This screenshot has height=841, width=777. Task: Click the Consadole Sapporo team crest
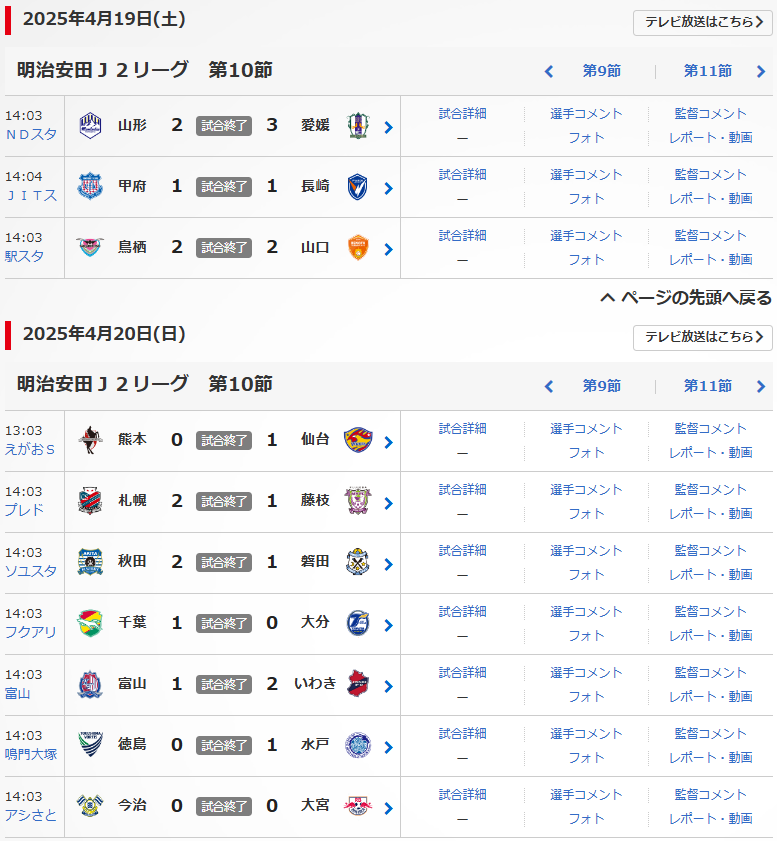click(90, 501)
